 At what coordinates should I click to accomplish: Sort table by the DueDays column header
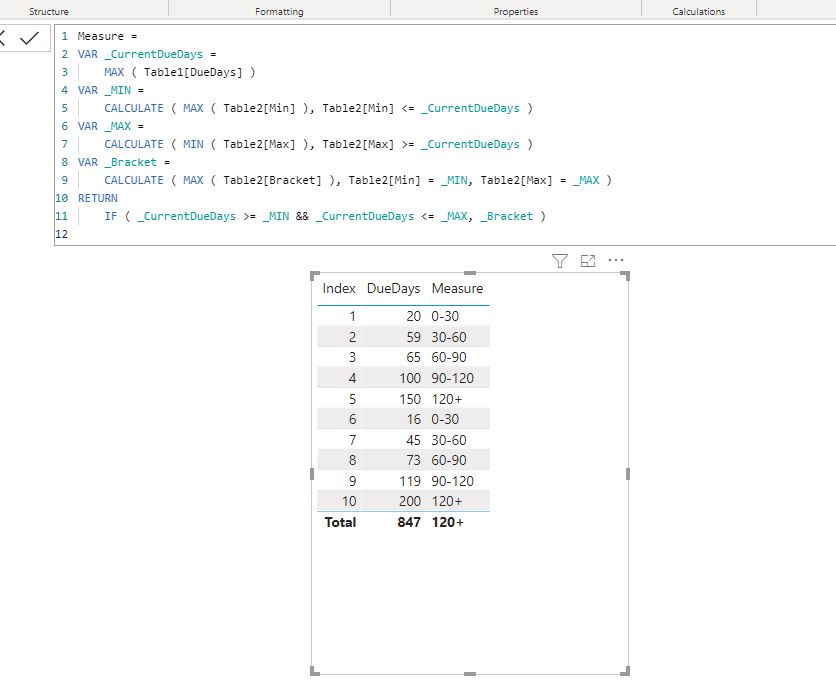(393, 289)
